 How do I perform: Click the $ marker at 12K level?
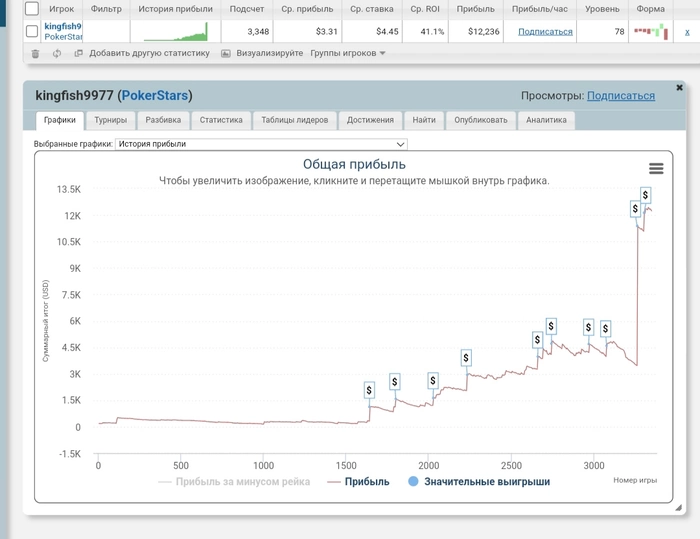click(x=635, y=209)
